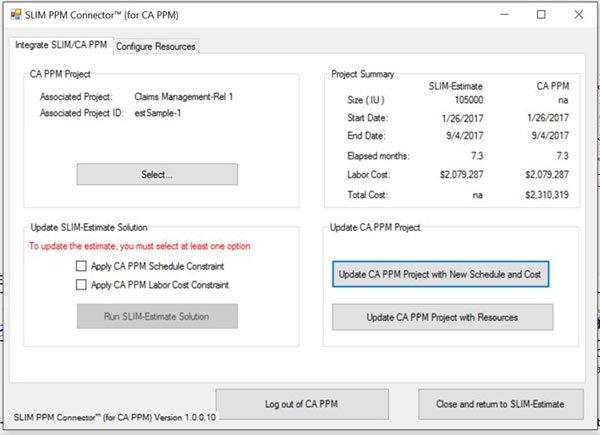
Task: Click the Total Cost label
Action: point(368,195)
